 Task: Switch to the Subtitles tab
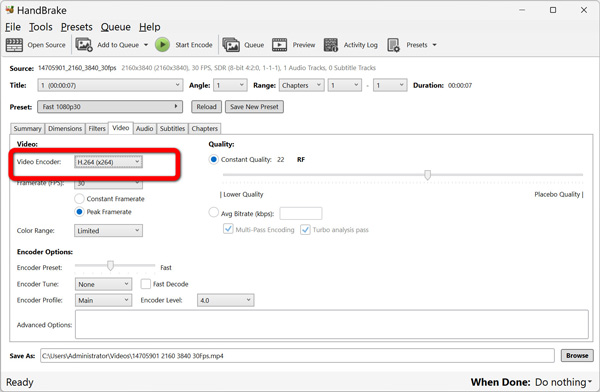coord(172,129)
